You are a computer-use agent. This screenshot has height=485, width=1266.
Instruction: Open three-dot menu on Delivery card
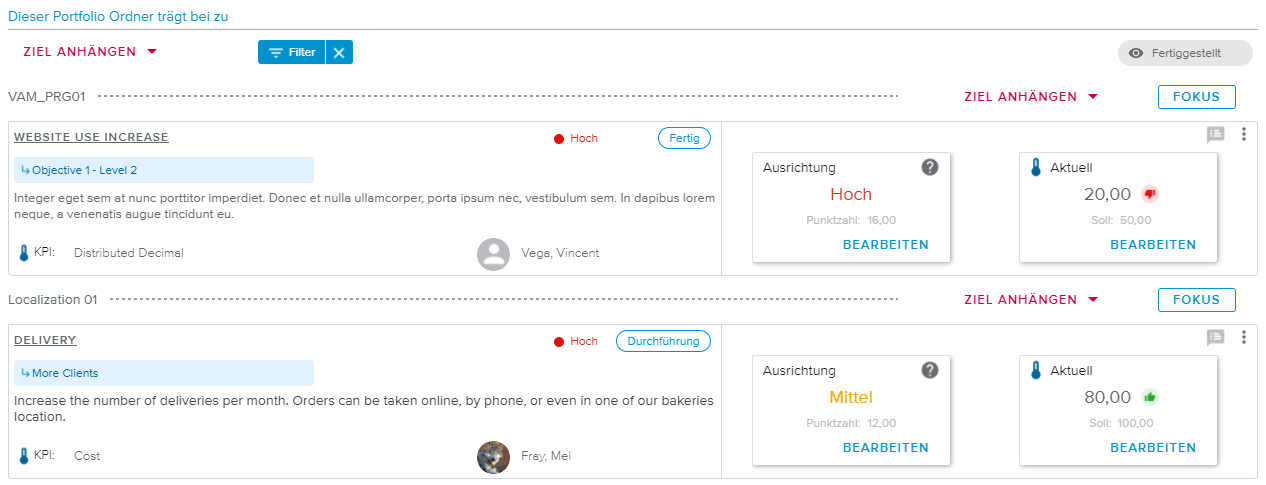click(x=1244, y=338)
